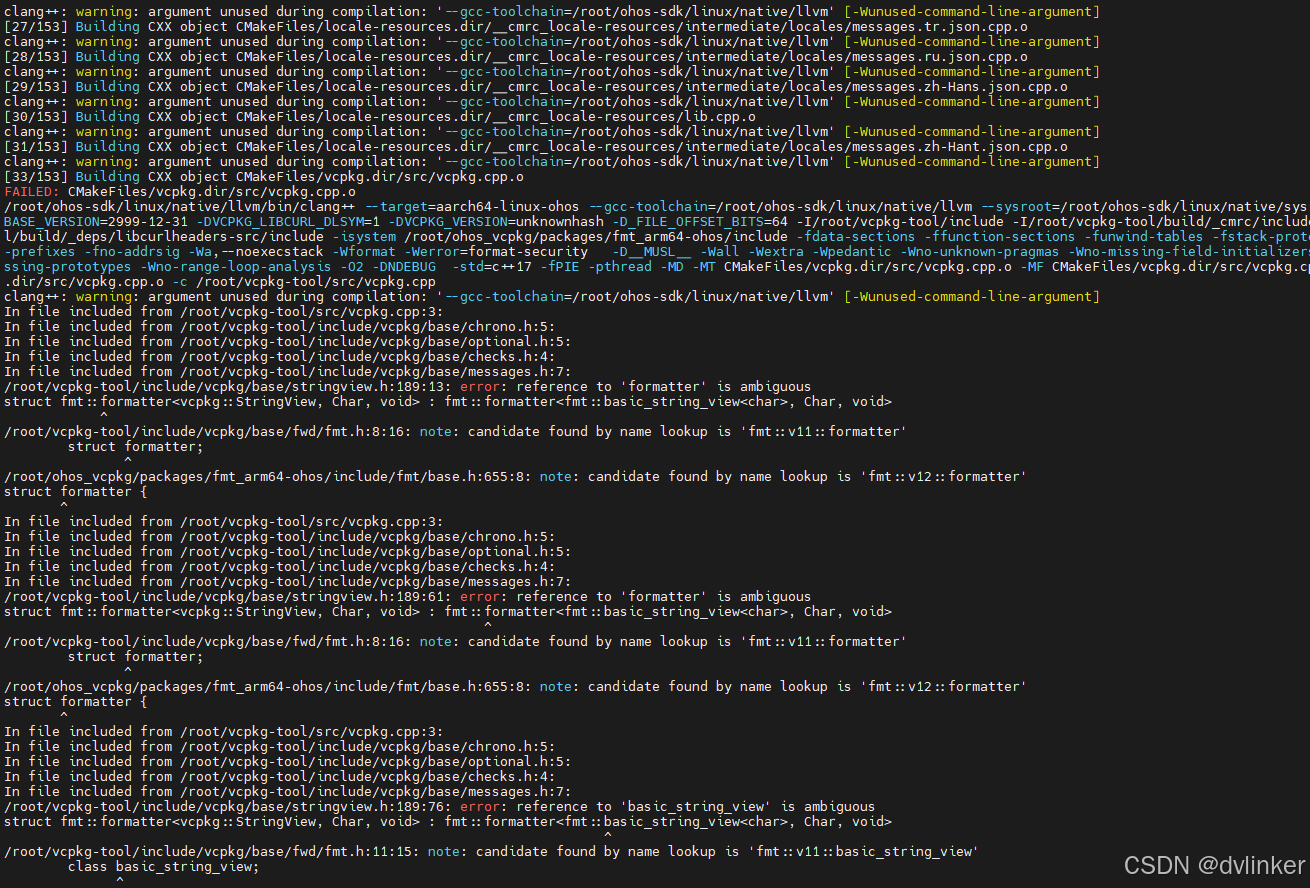Screen dimensions: 1310x888
Task: Select the '[33/153] Building CXX object' vcpkg.cpp.o line
Action: tap(264, 176)
